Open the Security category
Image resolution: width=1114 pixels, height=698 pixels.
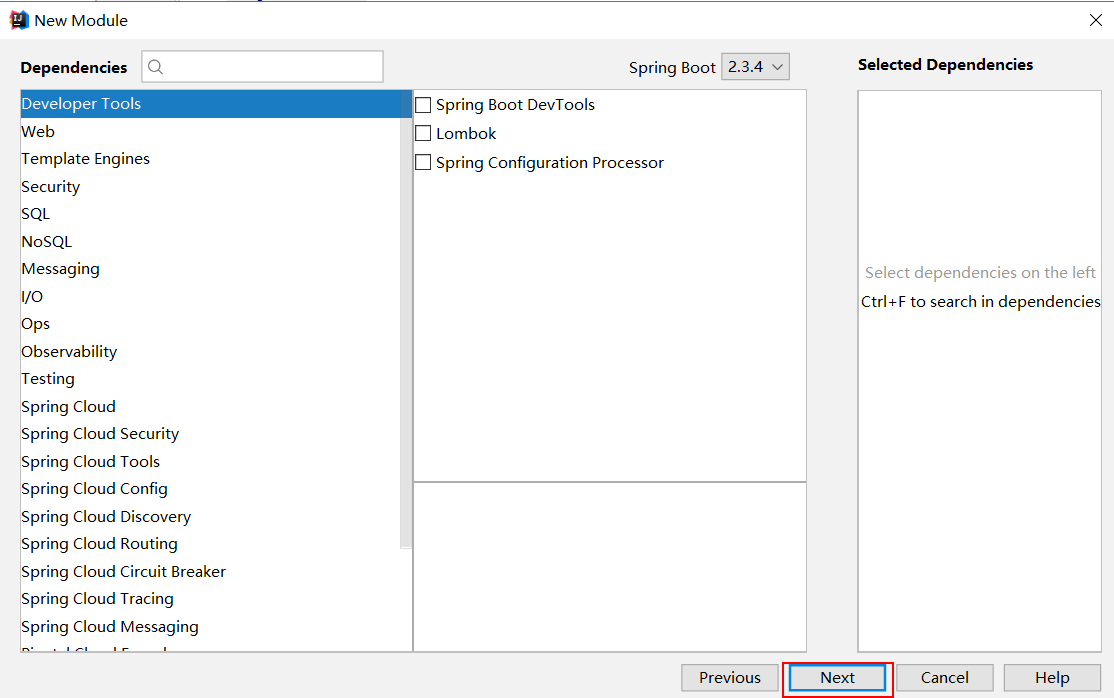pyautogui.click(x=212, y=186)
